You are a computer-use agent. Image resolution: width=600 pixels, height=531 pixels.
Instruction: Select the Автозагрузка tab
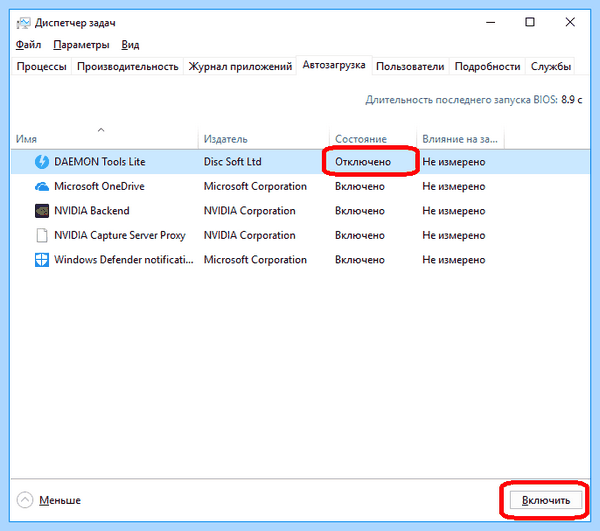[x=334, y=65]
